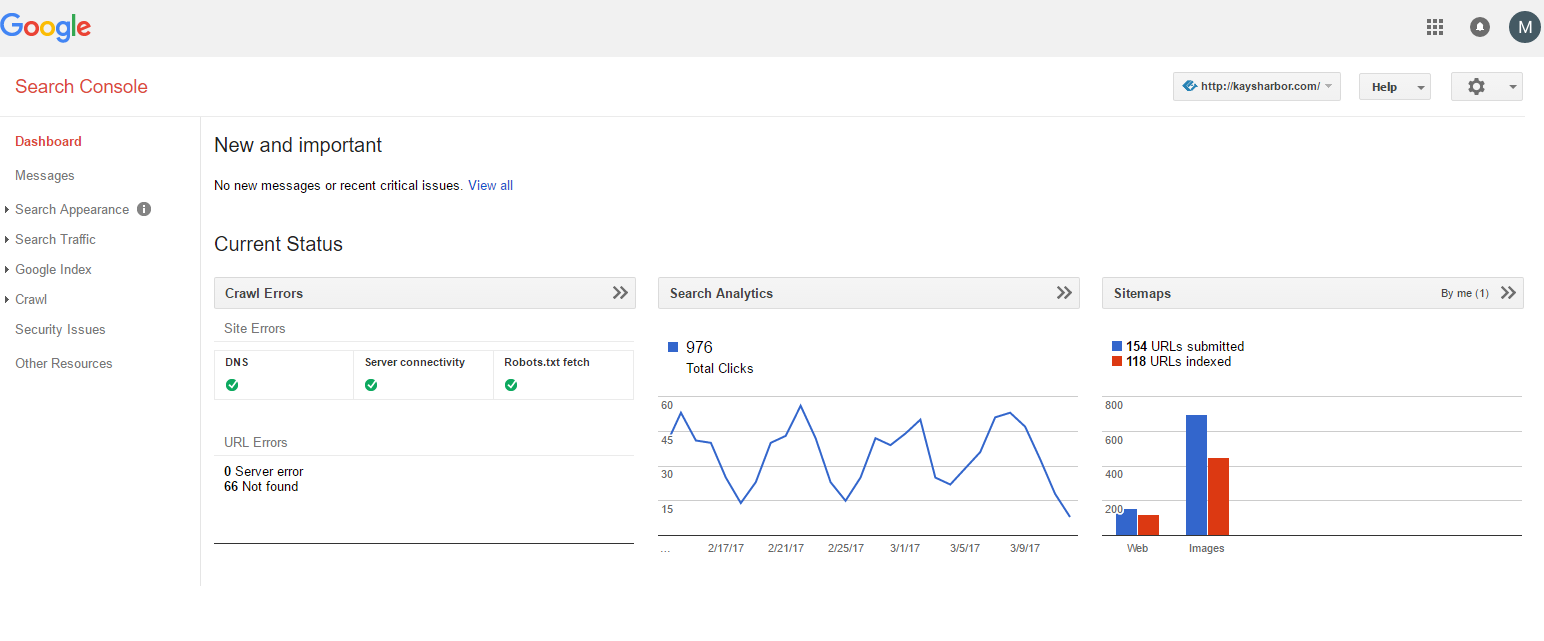Click the red Web indexed bar

coord(1148,525)
